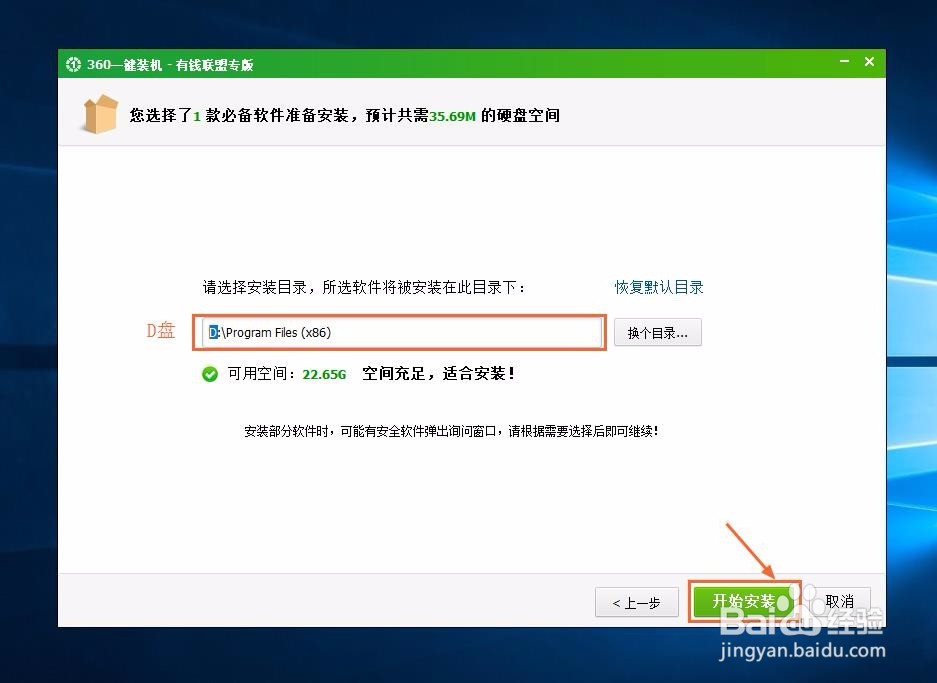
Task: Select the highlighted 35.69M disk space text
Action: [x=452, y=115]
